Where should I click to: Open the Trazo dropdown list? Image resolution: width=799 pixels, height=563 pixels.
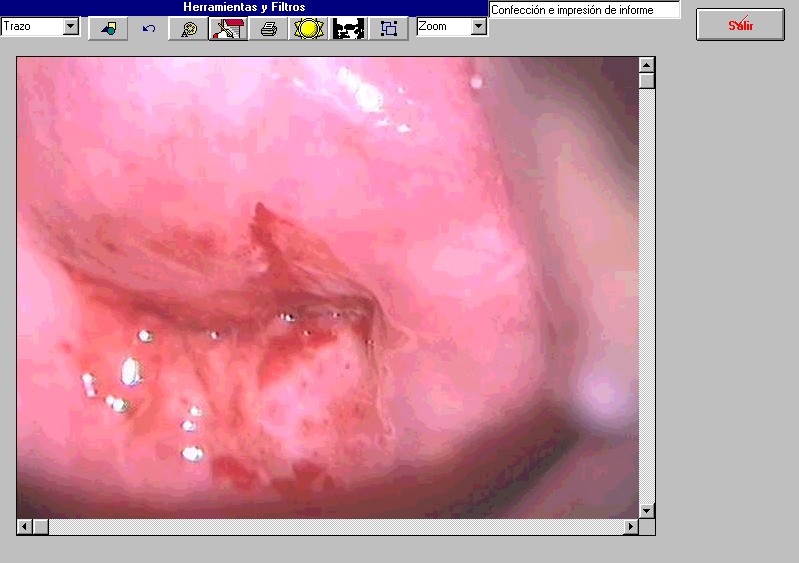tap(70, 27)
